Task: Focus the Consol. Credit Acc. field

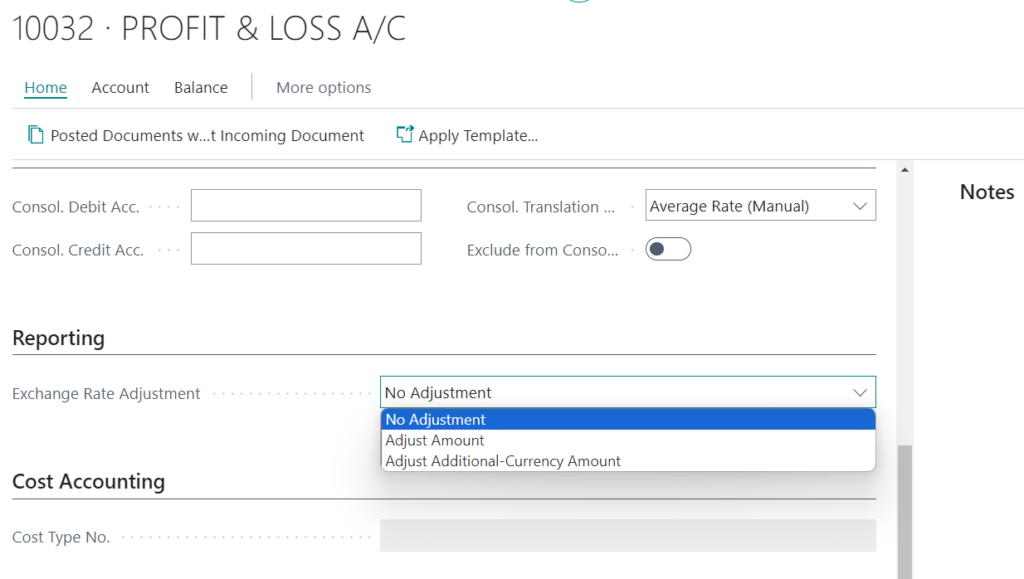Action: pos(306,249)
